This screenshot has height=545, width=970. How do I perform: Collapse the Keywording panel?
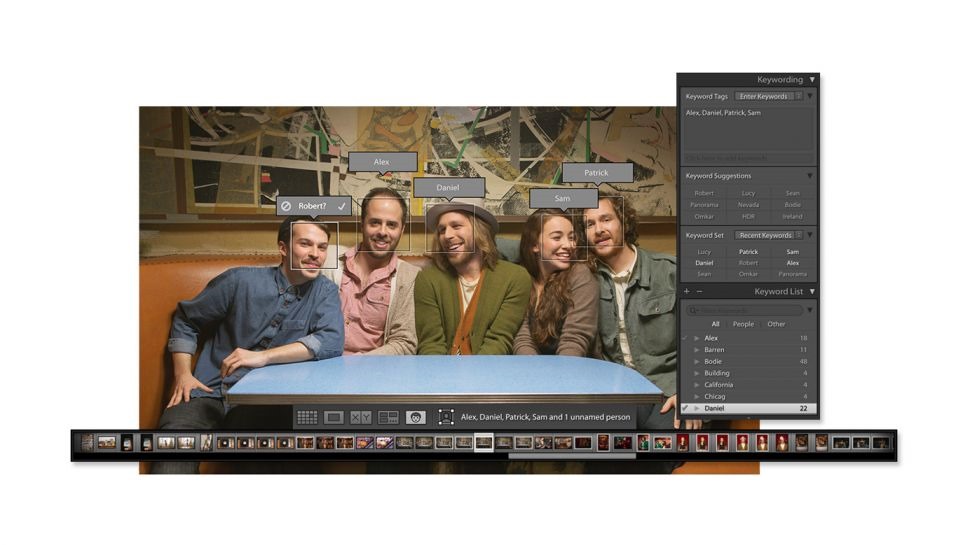tap(812, 79)
